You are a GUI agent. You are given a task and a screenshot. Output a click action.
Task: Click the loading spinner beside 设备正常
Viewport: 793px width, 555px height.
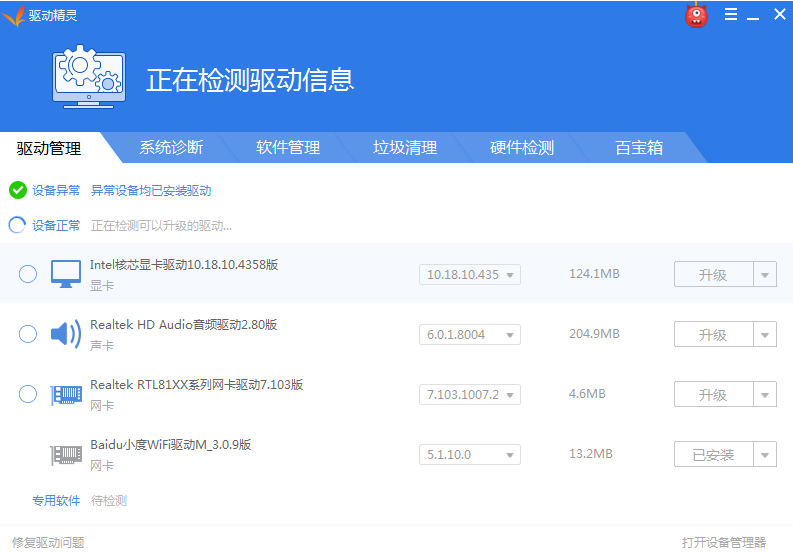click(x=17, y=225)
